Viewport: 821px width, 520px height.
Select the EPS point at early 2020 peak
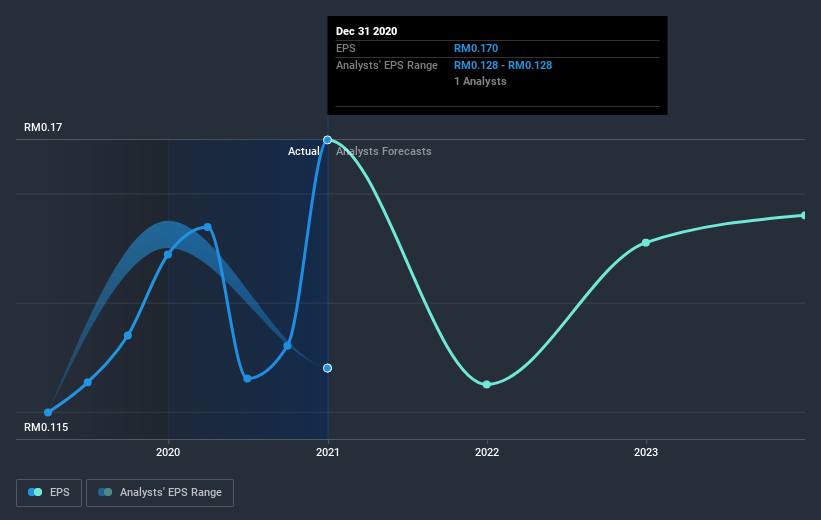(208, 227)
